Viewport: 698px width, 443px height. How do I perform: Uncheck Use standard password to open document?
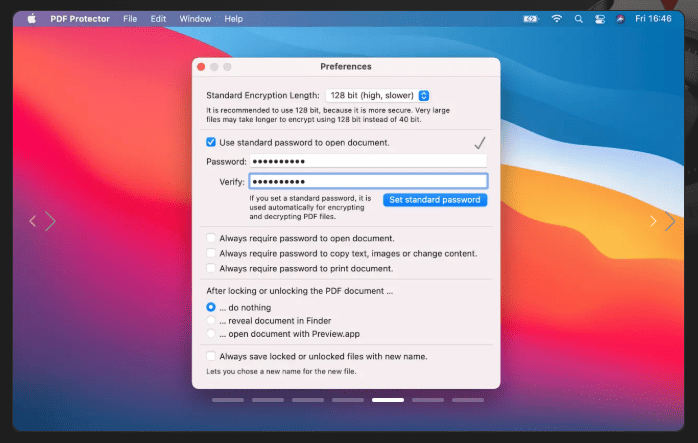(x=211, y=142)
